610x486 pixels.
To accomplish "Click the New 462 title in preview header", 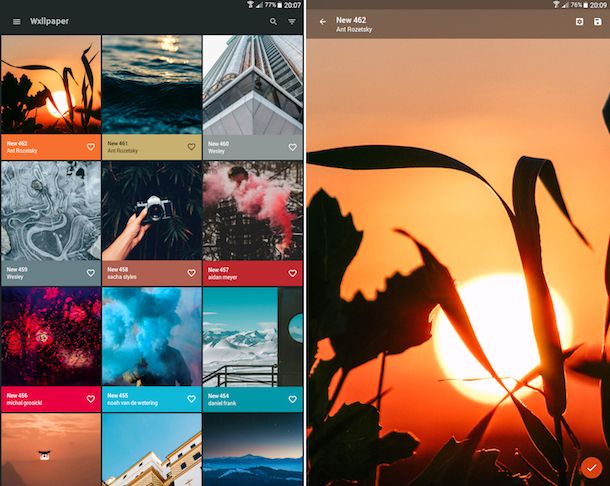I will (x=351, y=19).
